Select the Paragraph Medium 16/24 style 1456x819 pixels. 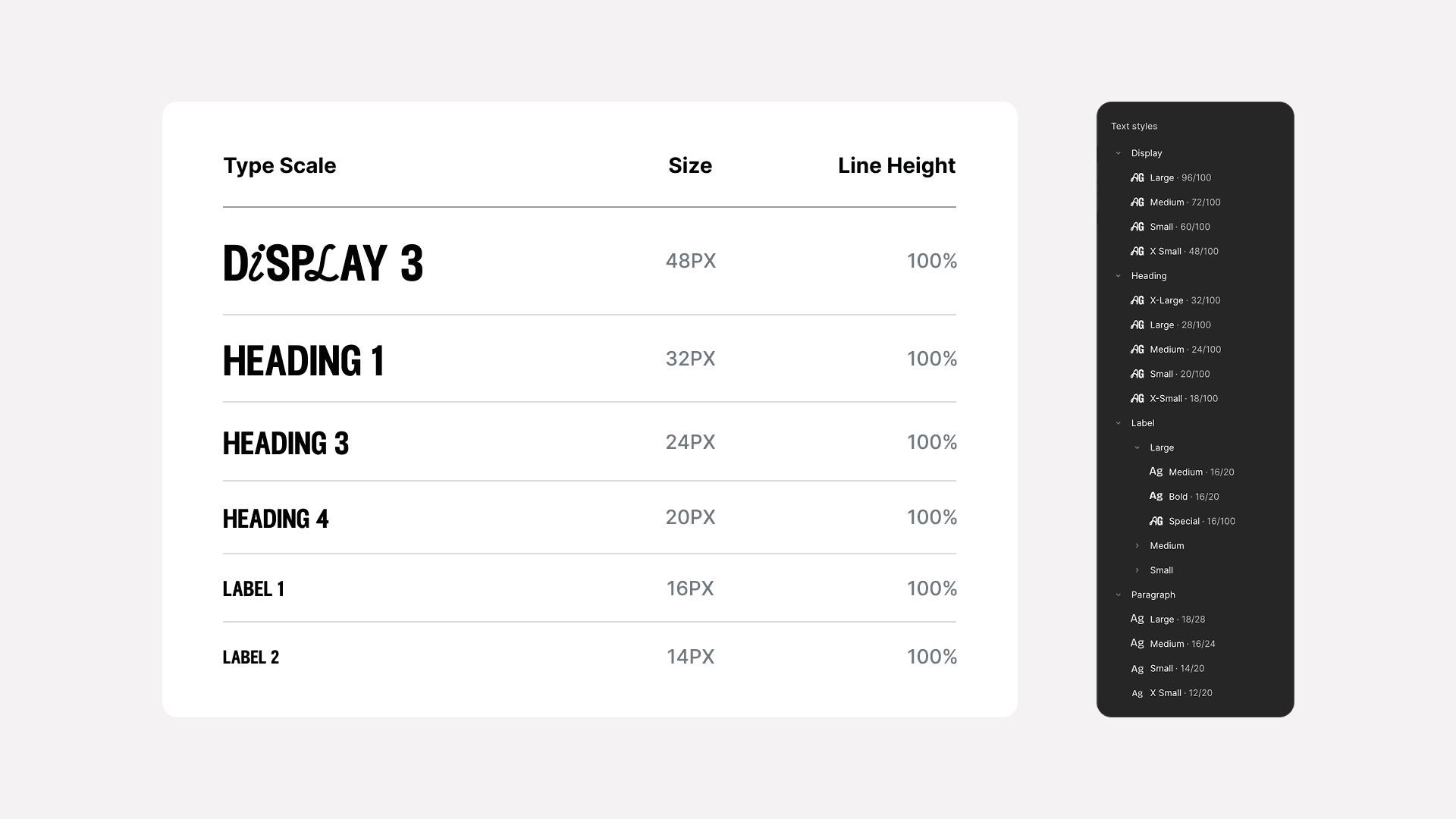pos(1180,643)
